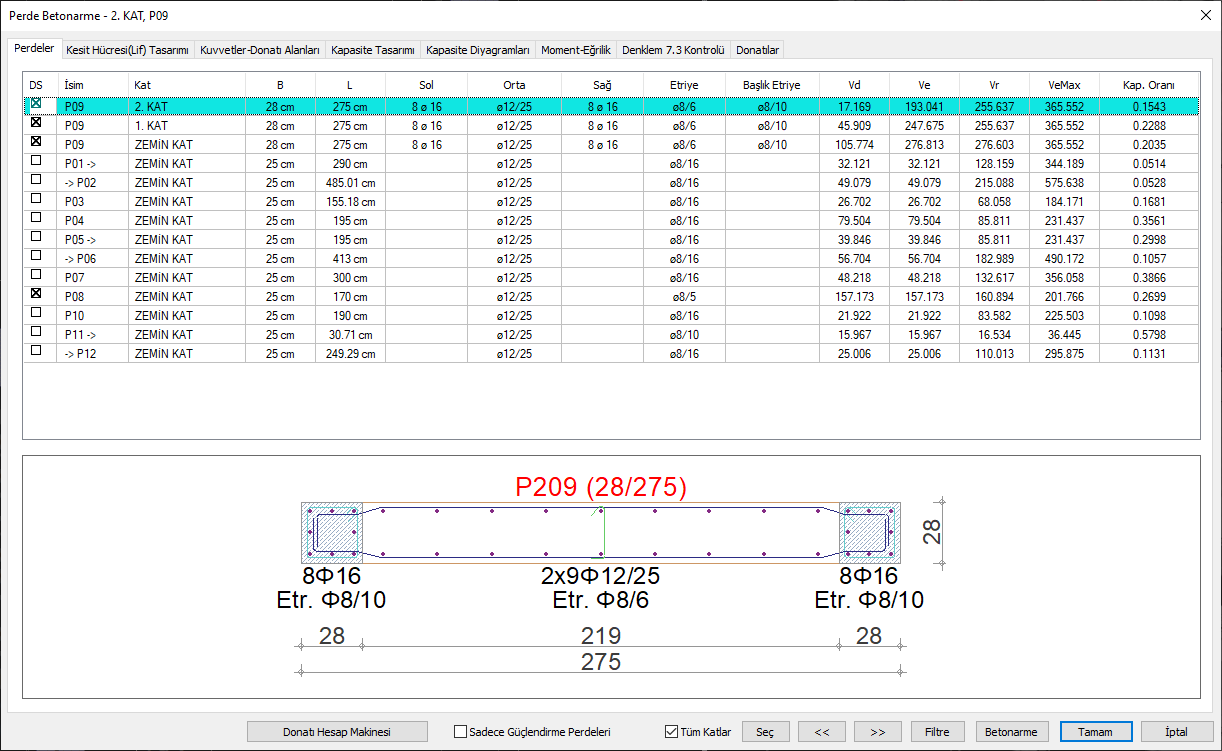Click the Etr. Φ8/6 stirrup label
This screenshot has width=1222, height=751.
coord(601,601)
